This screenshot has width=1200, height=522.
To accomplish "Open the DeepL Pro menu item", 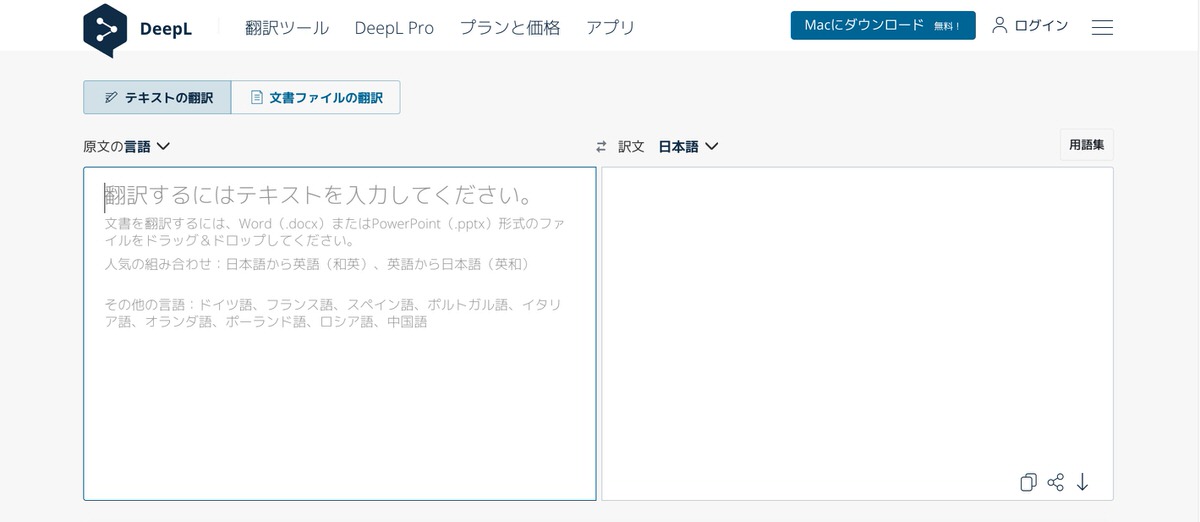I will [x=394, y=28].
